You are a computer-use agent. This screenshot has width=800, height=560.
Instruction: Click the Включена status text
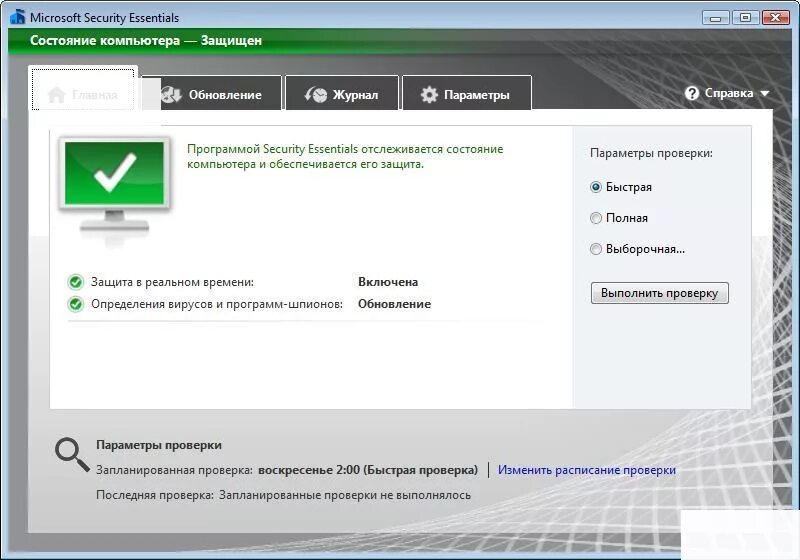[x=388, y=282]
